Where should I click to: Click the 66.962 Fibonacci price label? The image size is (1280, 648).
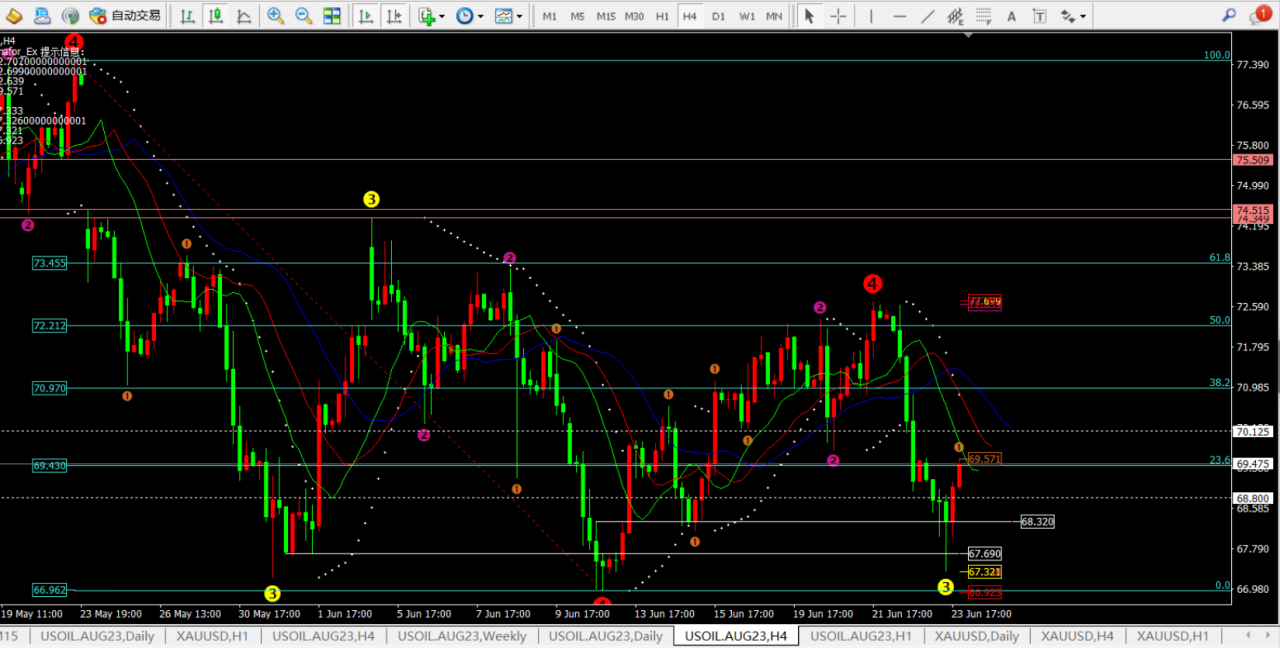[49, 590]
